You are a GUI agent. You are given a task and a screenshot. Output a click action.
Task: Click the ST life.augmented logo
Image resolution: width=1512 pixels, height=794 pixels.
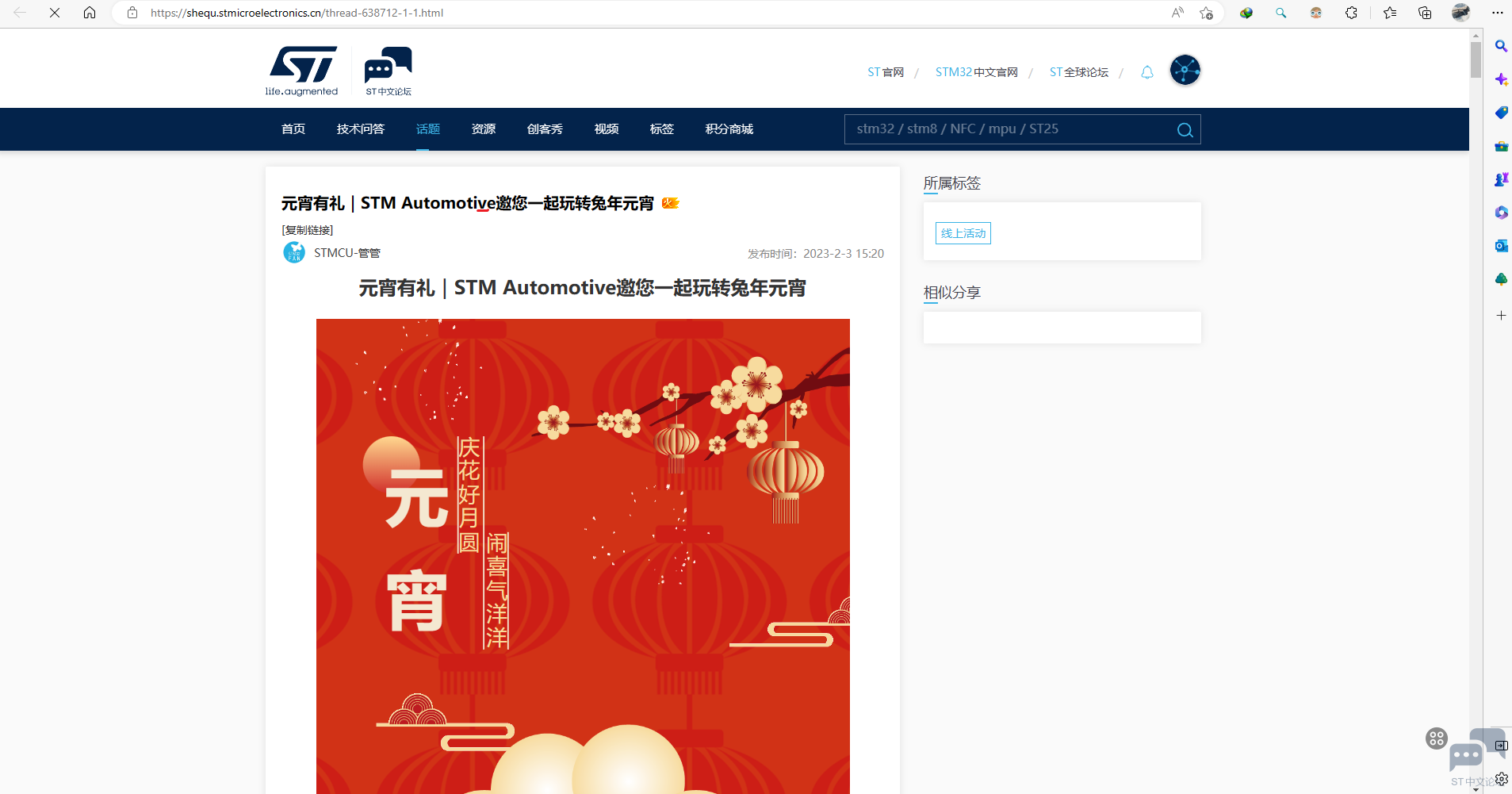tap(302, 71)
